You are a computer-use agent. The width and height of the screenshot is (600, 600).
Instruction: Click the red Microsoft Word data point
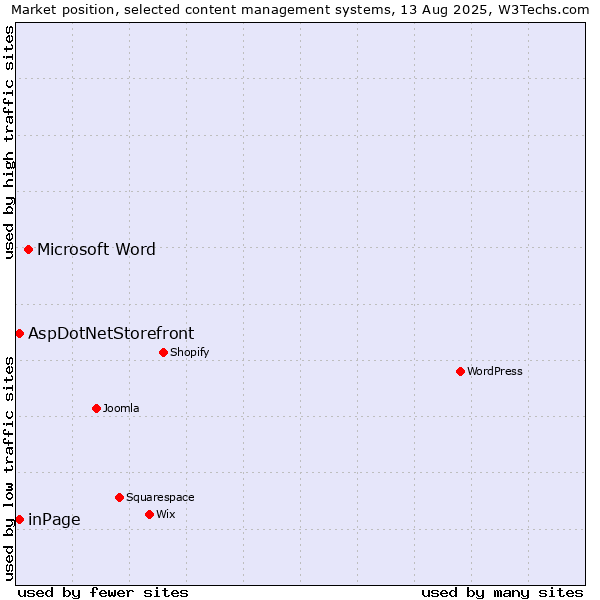[28, 249]
